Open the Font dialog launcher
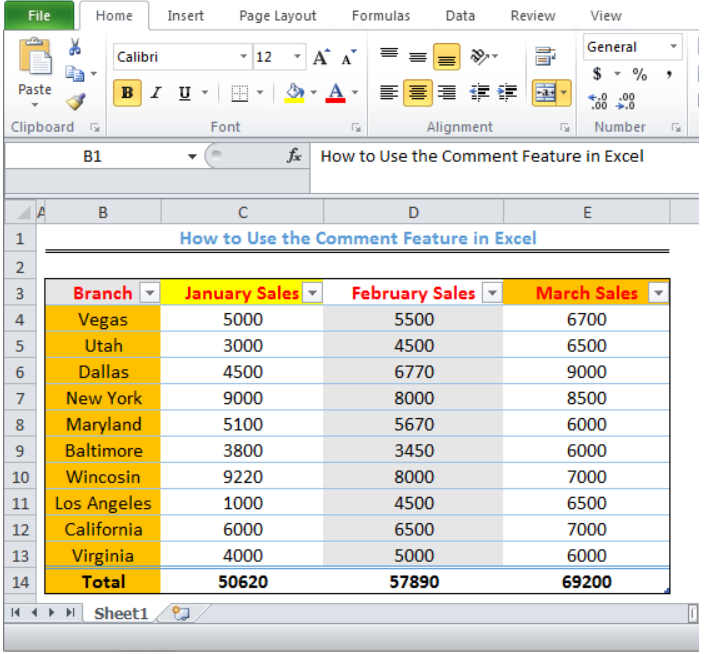 click(356, 128)
